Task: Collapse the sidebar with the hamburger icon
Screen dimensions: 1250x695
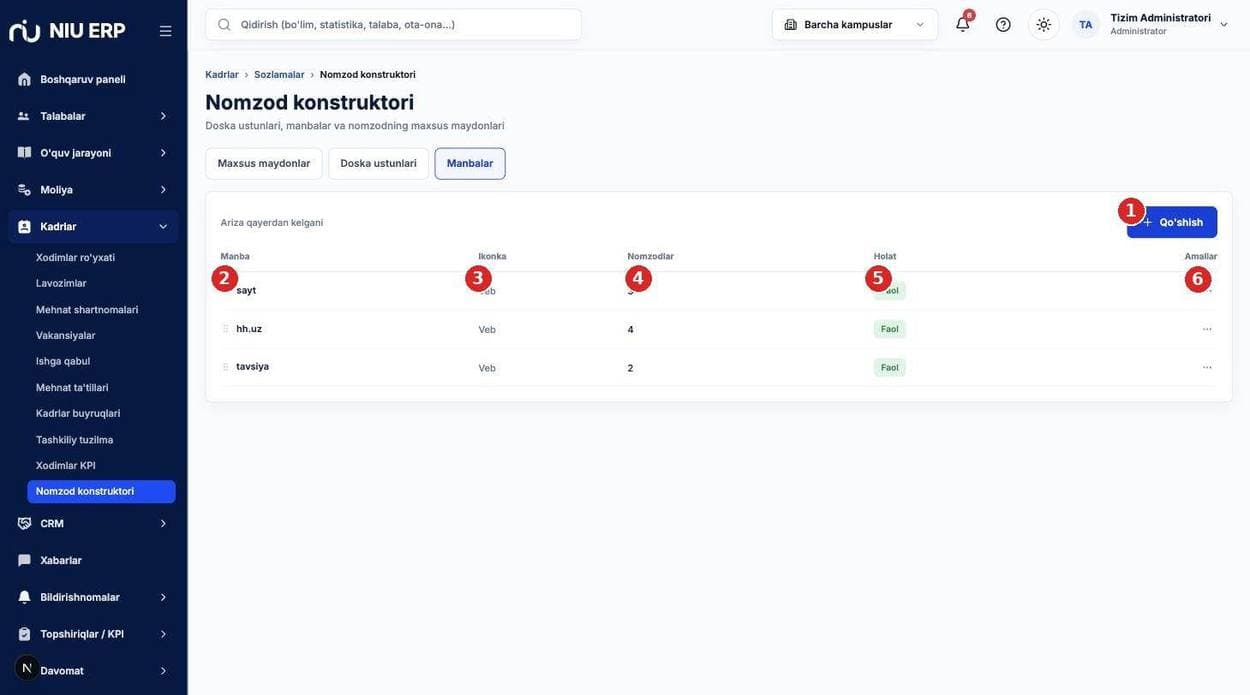Action: (165, 31)
